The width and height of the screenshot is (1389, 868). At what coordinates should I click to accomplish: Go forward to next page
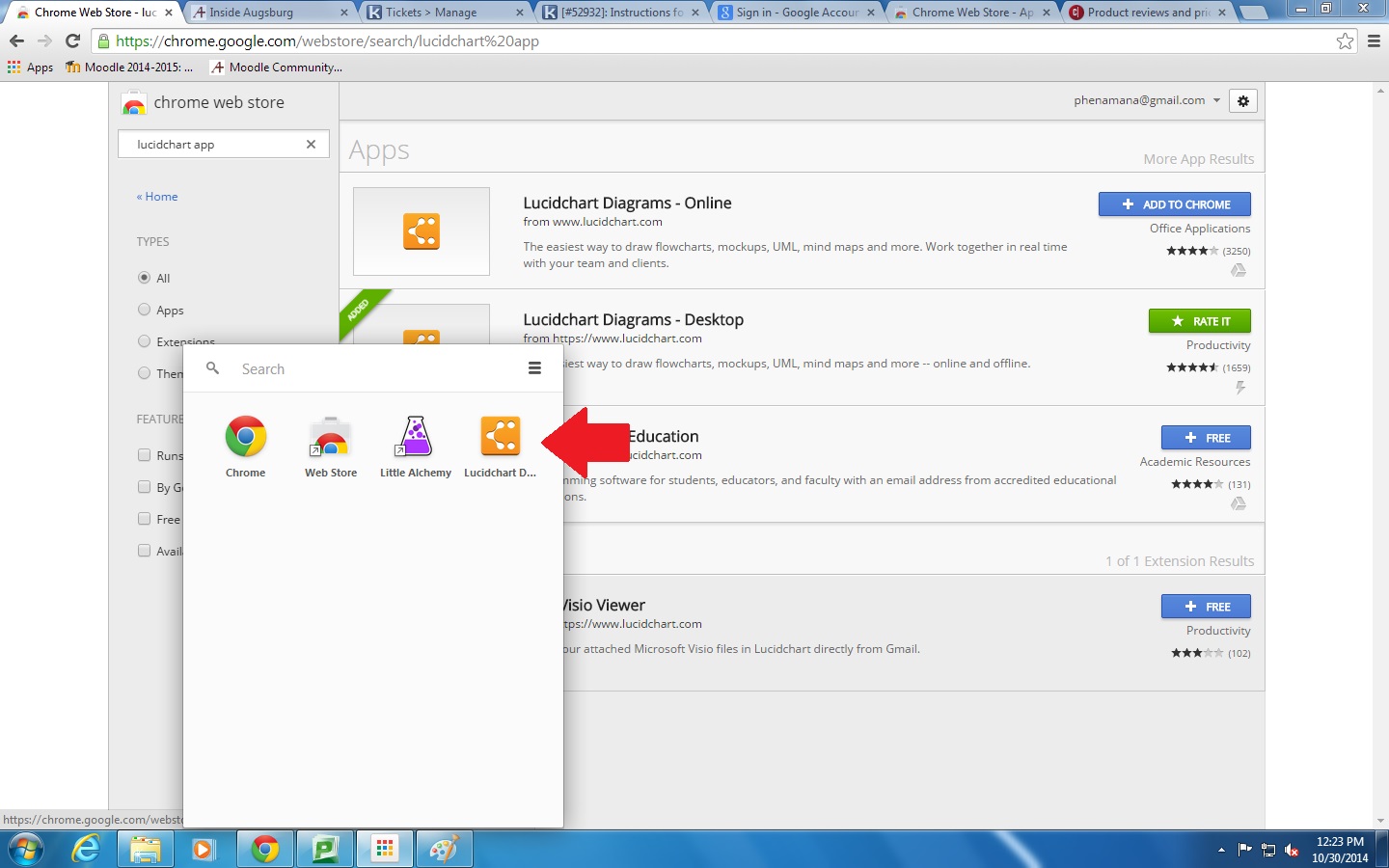point(44,41)
